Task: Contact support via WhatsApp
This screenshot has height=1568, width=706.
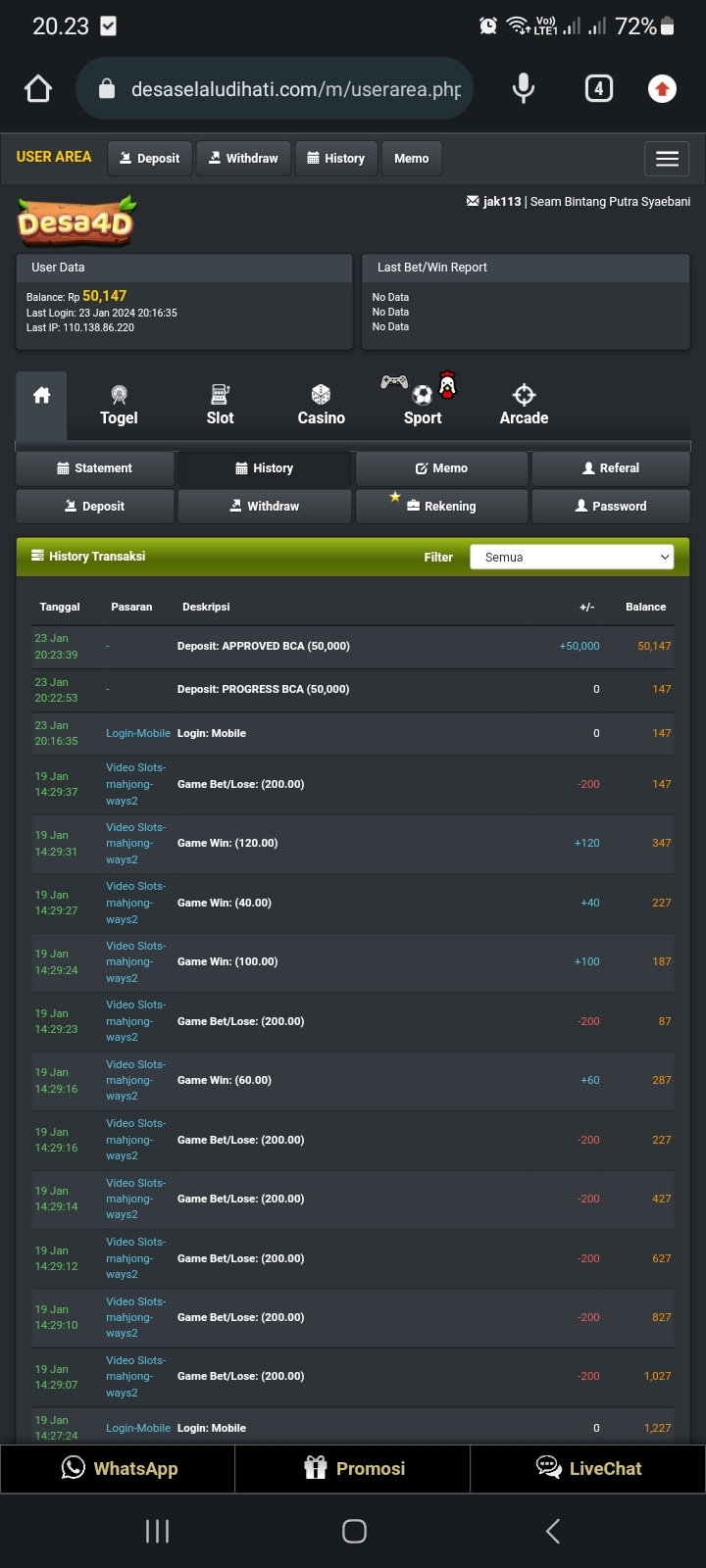Action: click(x=119, y=1468)
